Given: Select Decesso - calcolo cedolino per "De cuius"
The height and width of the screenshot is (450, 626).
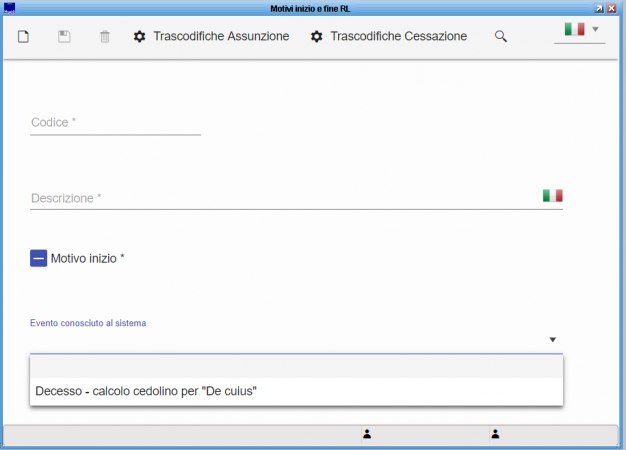Looking at the screenshot, I should coord(296,391).
